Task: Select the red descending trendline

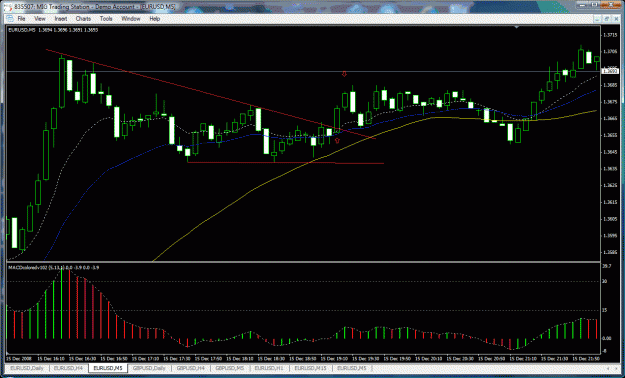Action: [x=211, y=94]
